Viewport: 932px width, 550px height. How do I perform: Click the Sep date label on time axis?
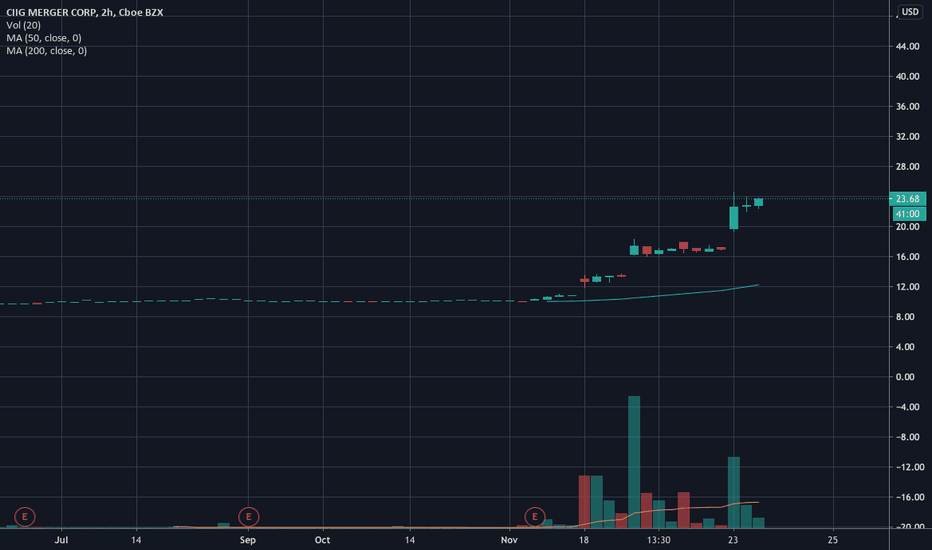click(x=248, y=540)
